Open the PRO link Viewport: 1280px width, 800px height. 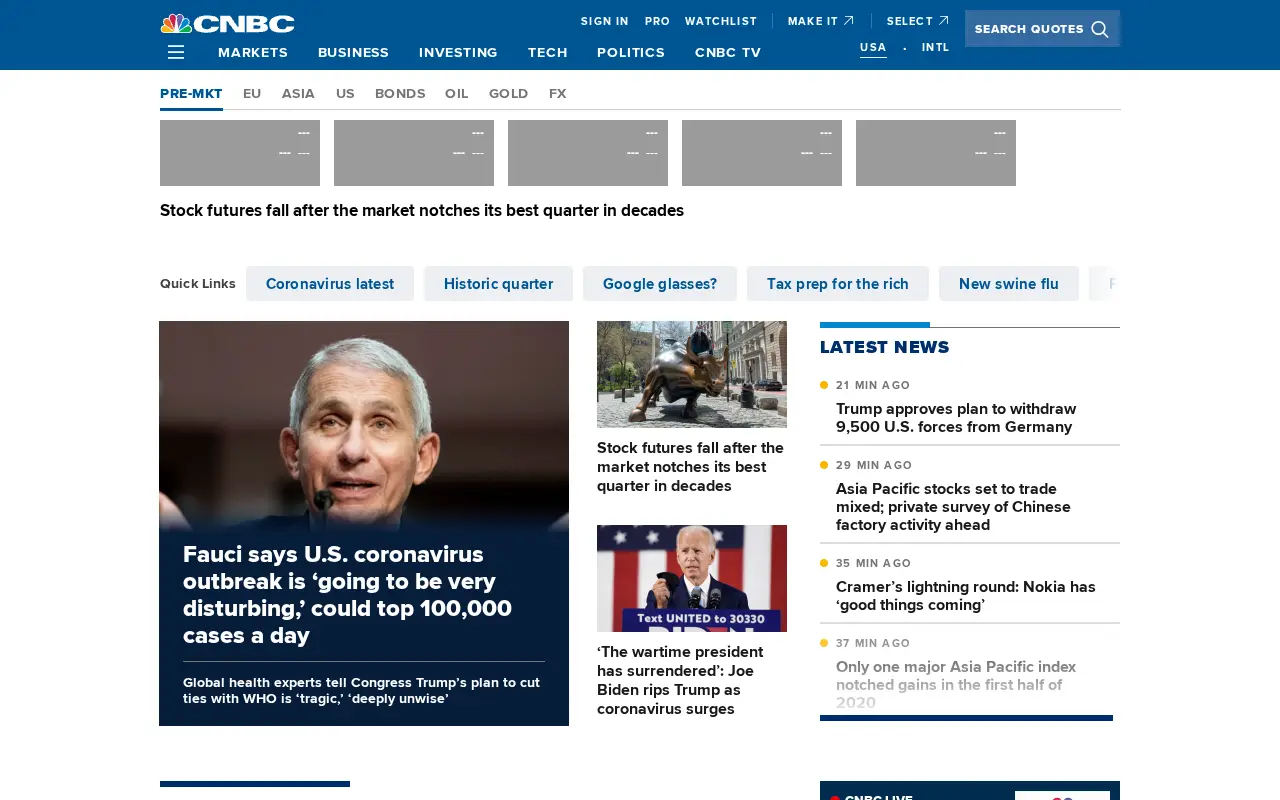click(657, 21)
